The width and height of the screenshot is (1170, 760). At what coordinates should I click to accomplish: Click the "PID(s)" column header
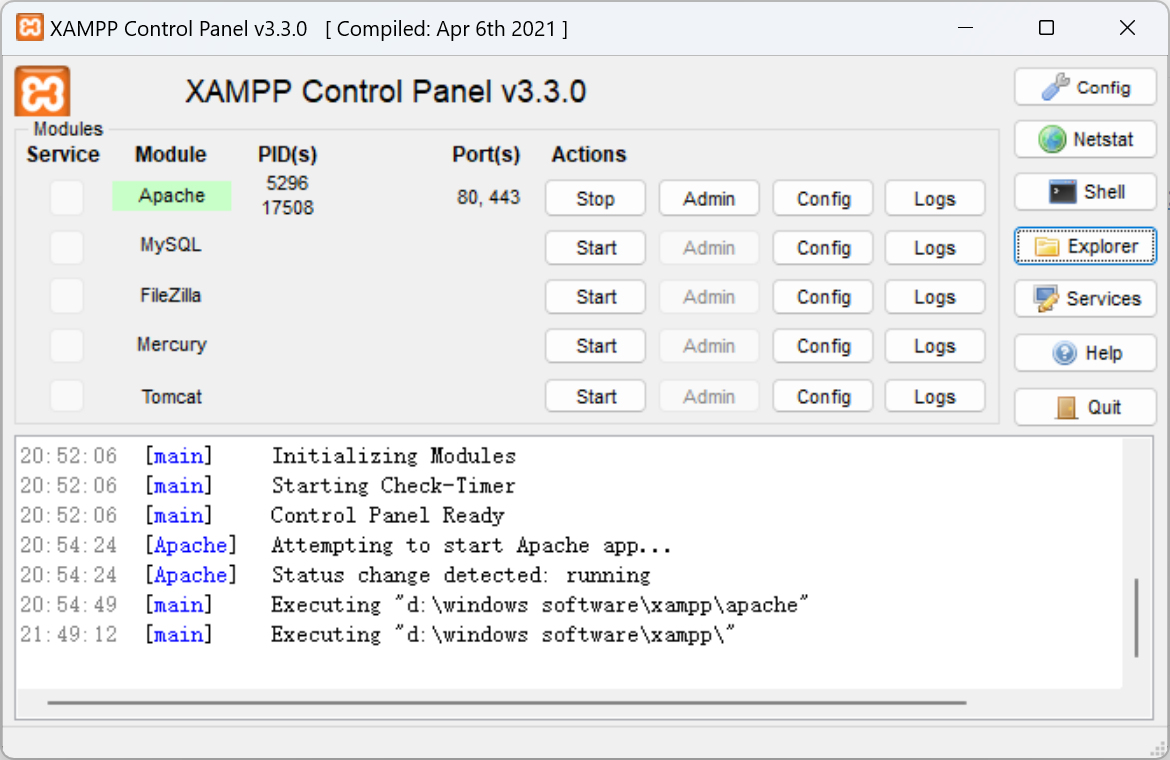pyautogui.click(x=287, y=154)
